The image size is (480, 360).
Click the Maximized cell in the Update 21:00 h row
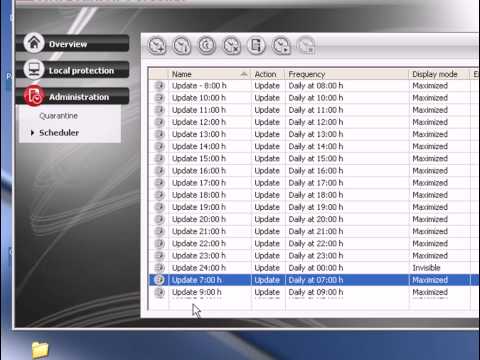(430, 232)
